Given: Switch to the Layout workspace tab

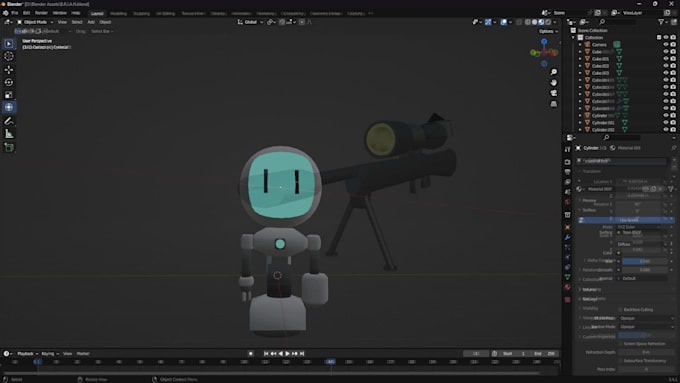Looking at the screenshot, I should (97, 13).
